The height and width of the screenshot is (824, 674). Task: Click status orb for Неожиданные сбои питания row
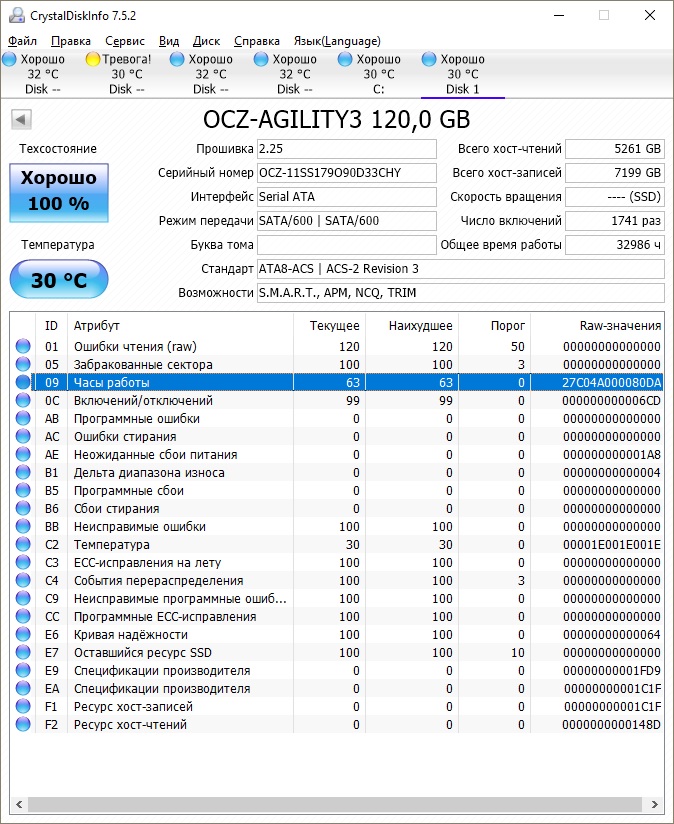pos(23,454)
